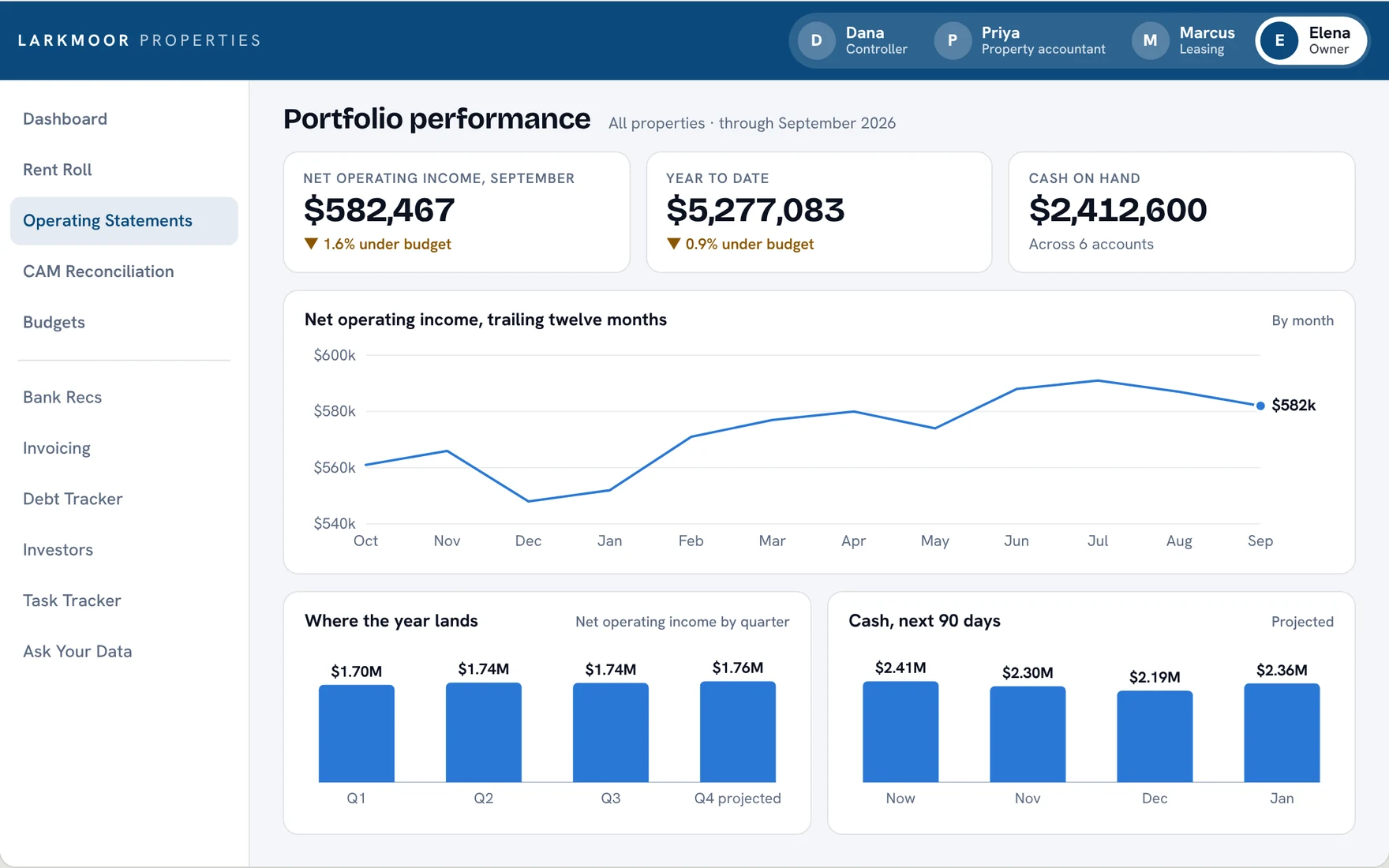
Task: Click the All properties through September 2026 subtitle
Action: pos(751,123)
